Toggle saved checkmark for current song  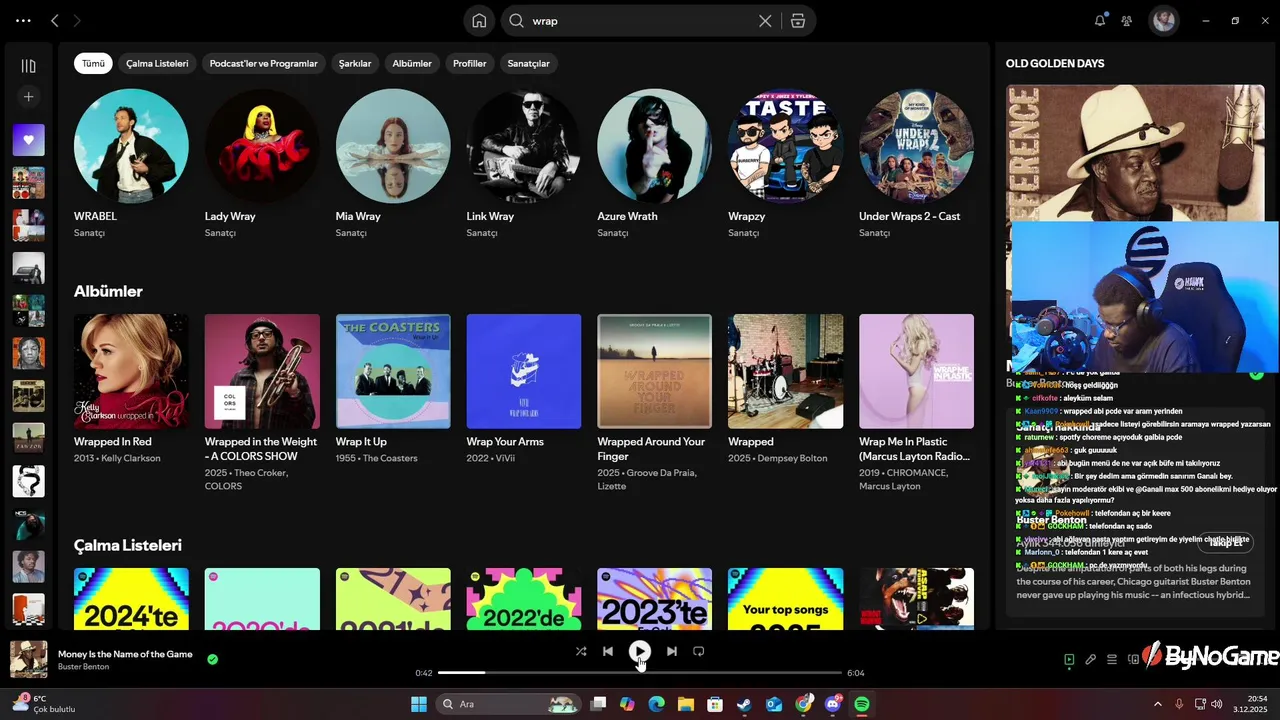(212, 659)
